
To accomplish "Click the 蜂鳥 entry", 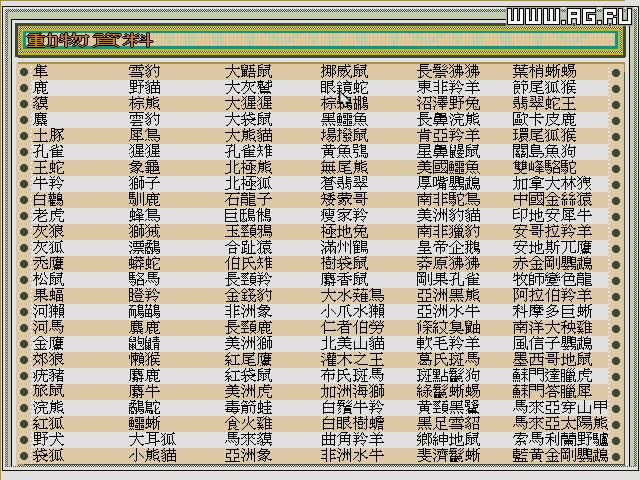I will click(x=144, y=216).
